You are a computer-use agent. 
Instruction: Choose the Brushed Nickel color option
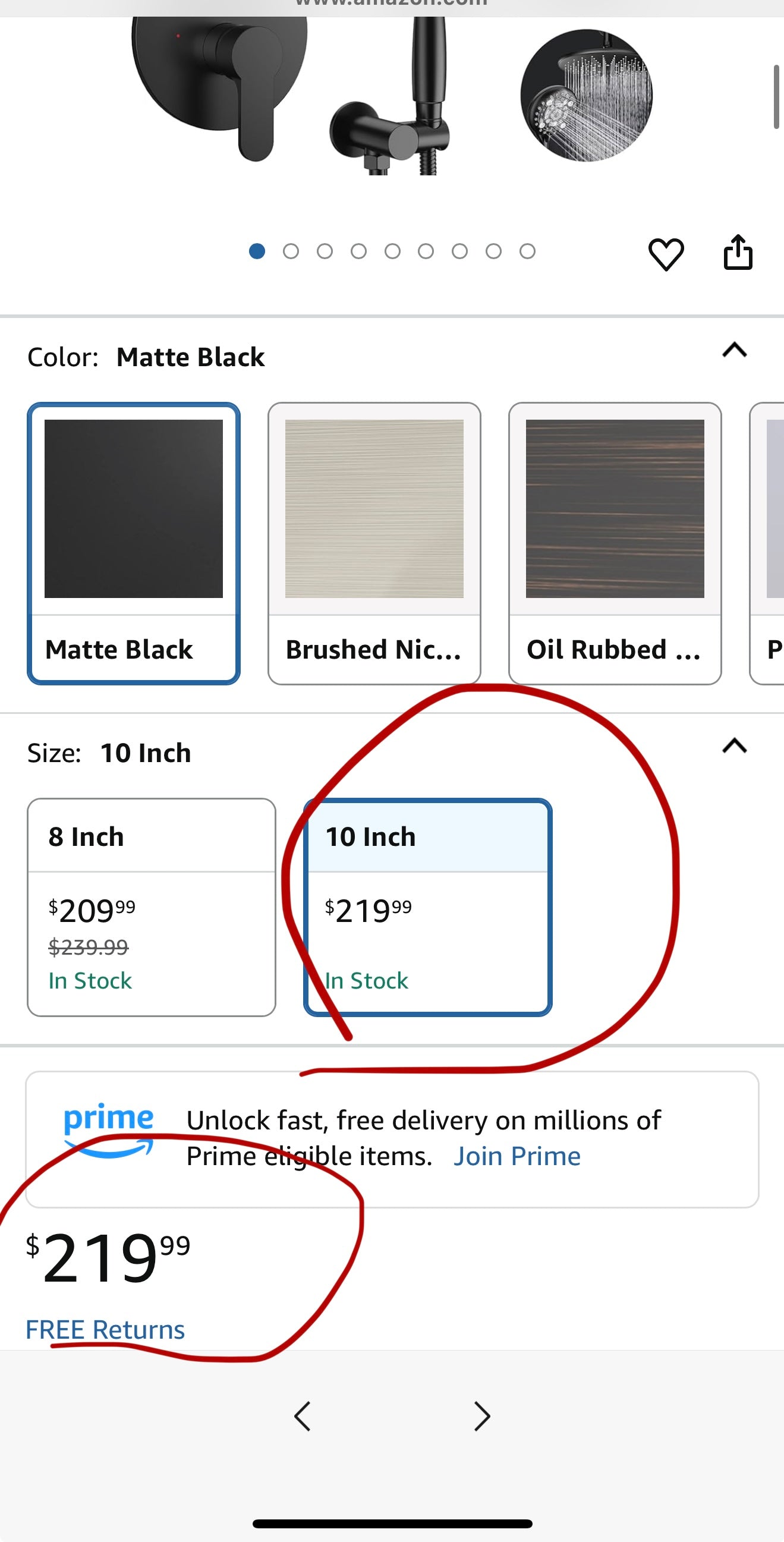click(374, 543)
